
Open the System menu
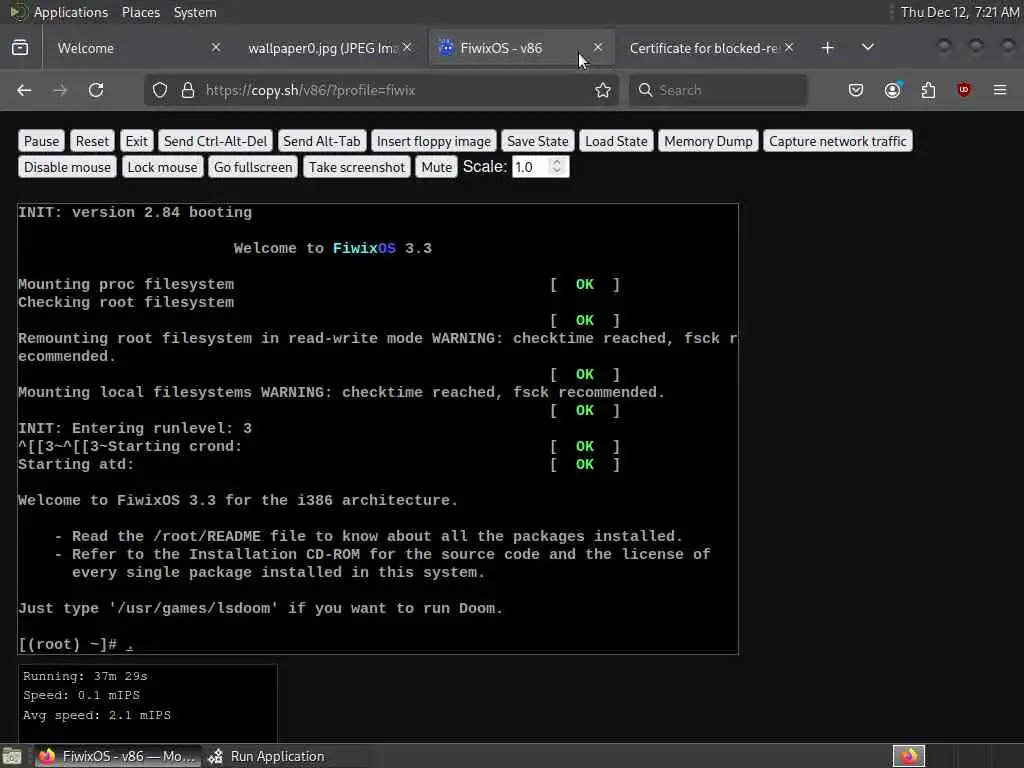click(195, 12)
